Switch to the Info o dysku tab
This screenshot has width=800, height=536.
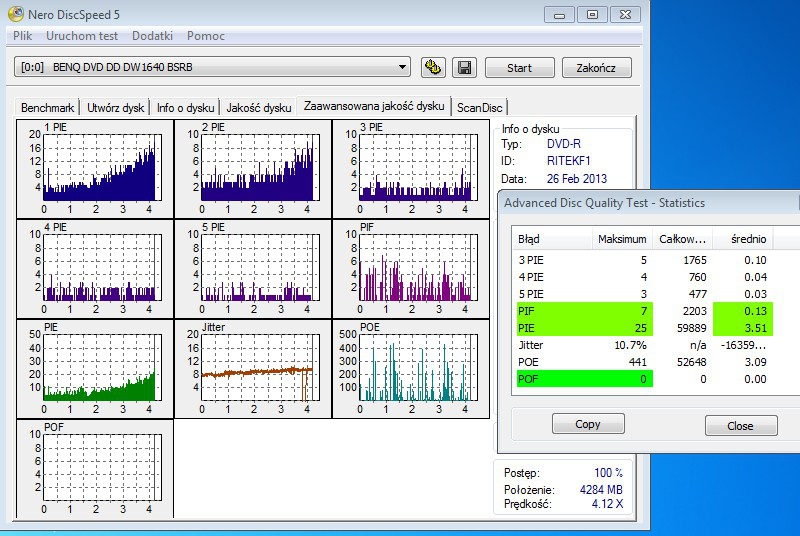click(185, 108)
